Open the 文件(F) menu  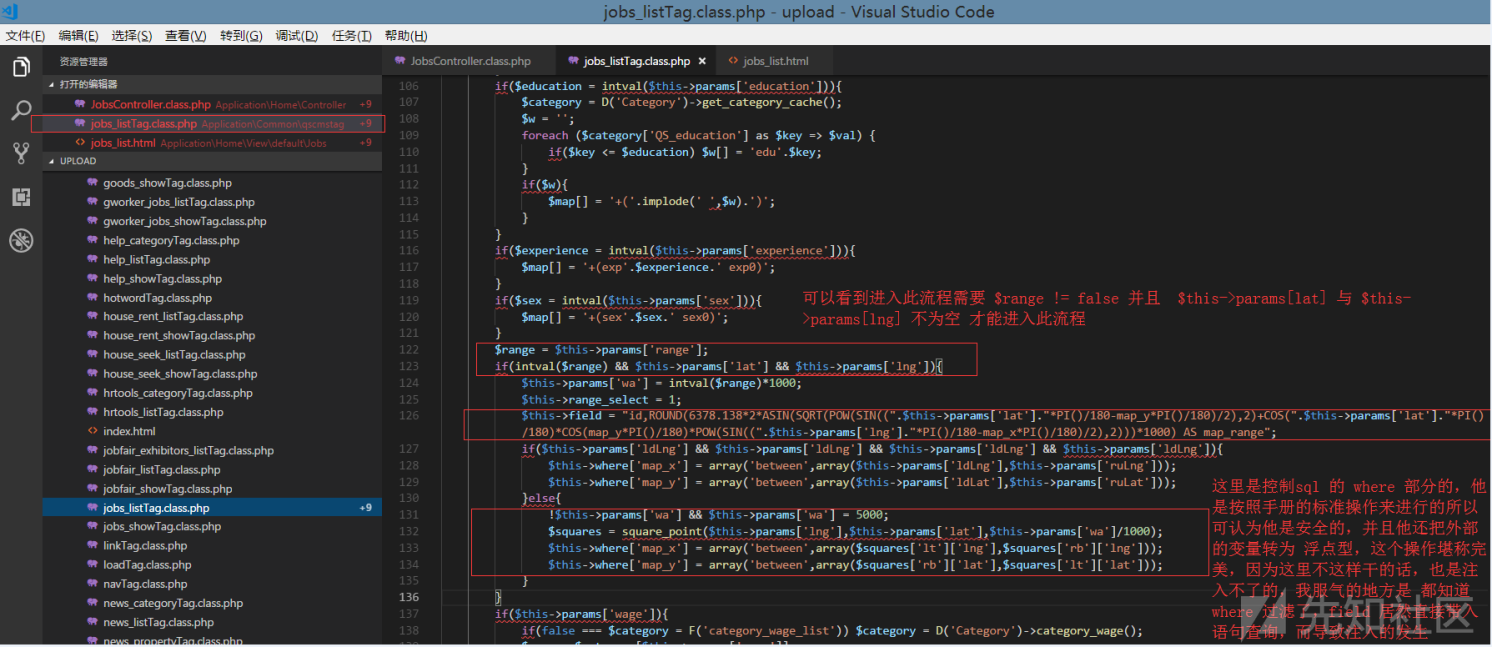[25, 36]
